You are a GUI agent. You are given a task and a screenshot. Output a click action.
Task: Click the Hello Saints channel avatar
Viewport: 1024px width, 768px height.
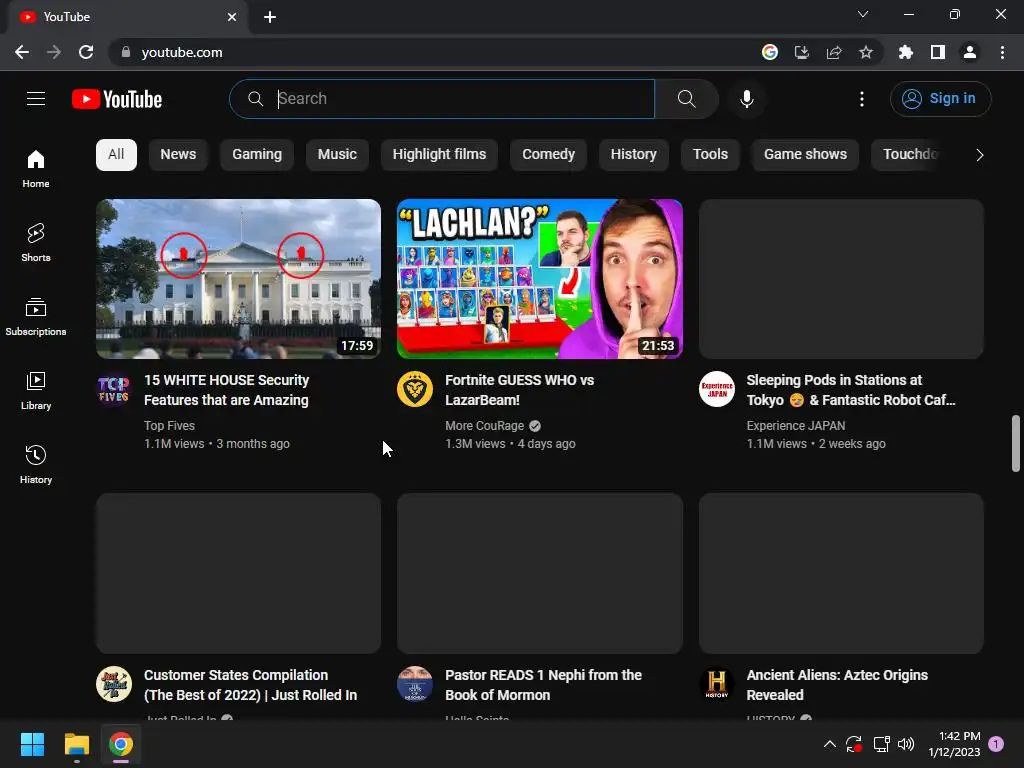pos(415,684)
